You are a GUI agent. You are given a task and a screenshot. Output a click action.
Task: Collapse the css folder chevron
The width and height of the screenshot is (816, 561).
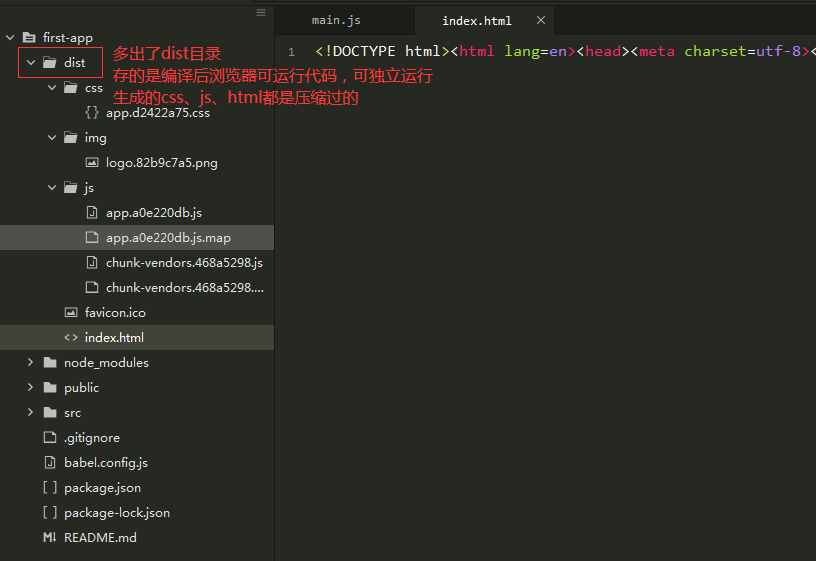pyautogui.click(x=52, y=87)
